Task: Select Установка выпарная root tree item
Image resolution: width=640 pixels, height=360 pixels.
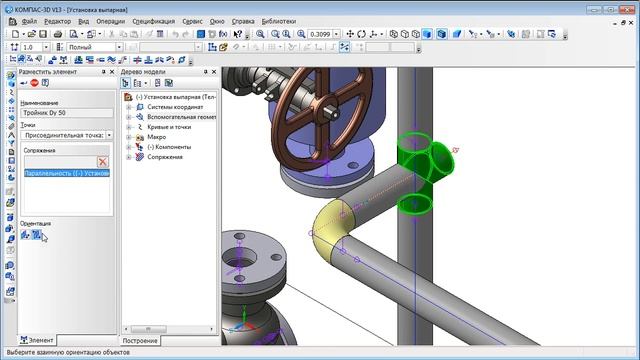Action: (x=176, y=97)
